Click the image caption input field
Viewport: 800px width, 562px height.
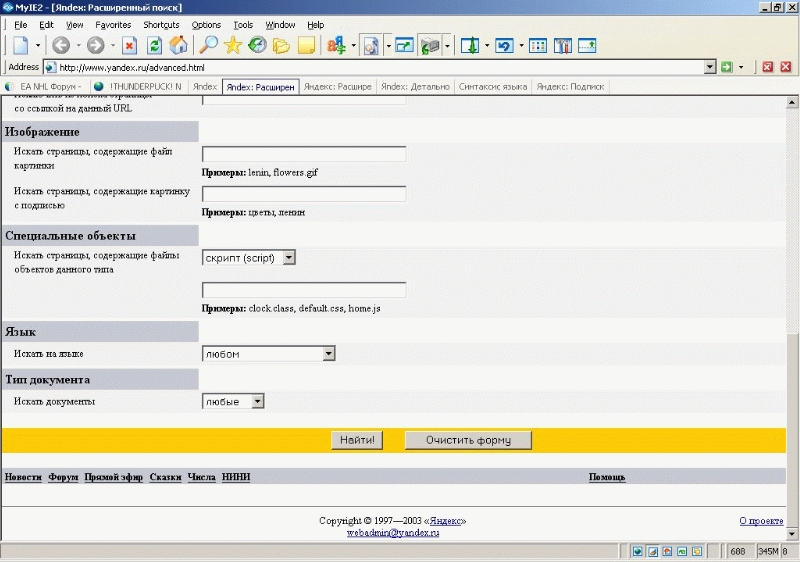(x=304, y=194)
